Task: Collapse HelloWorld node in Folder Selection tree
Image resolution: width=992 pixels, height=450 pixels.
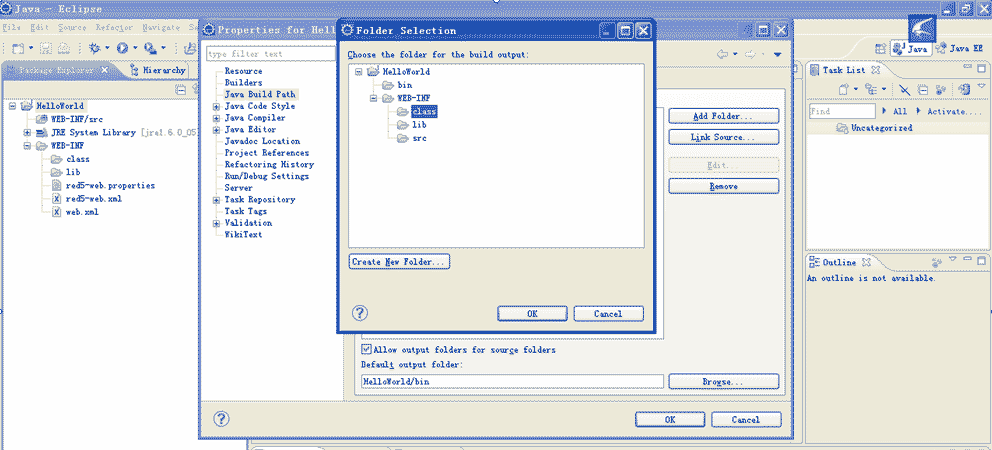Action: pos(358,72)
